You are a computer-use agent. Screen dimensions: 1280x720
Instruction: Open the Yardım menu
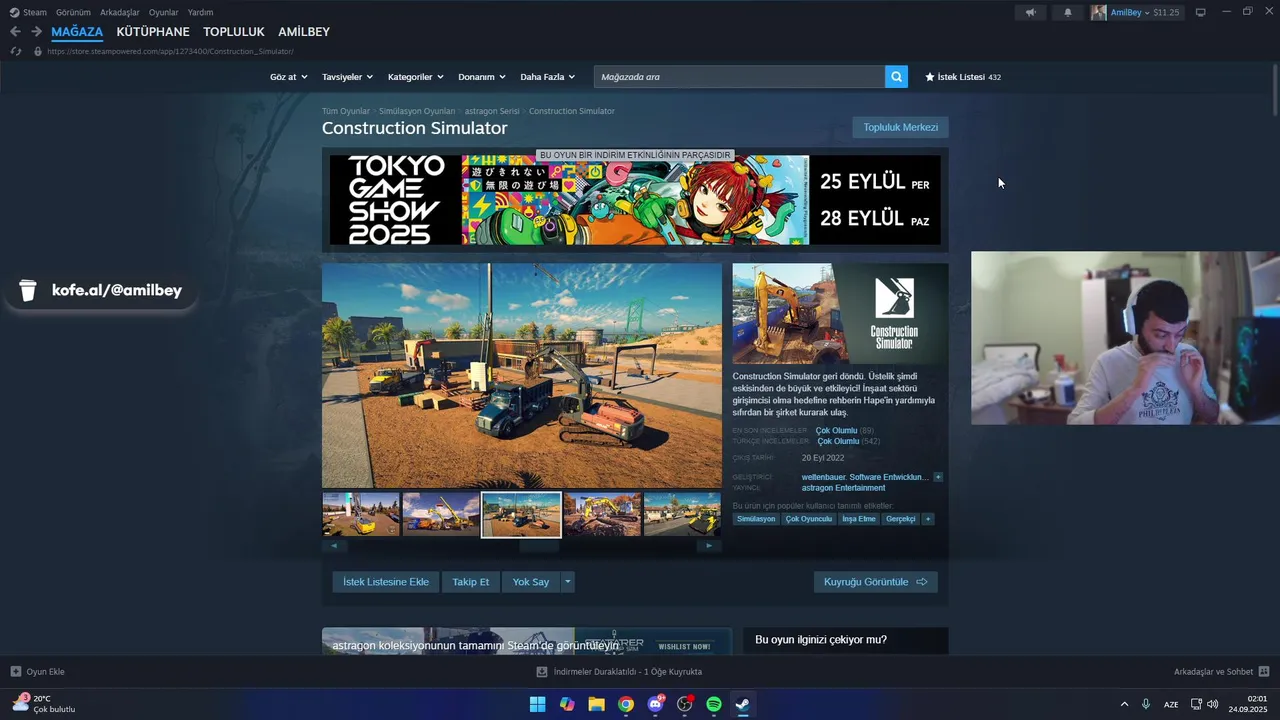(201, 12)
